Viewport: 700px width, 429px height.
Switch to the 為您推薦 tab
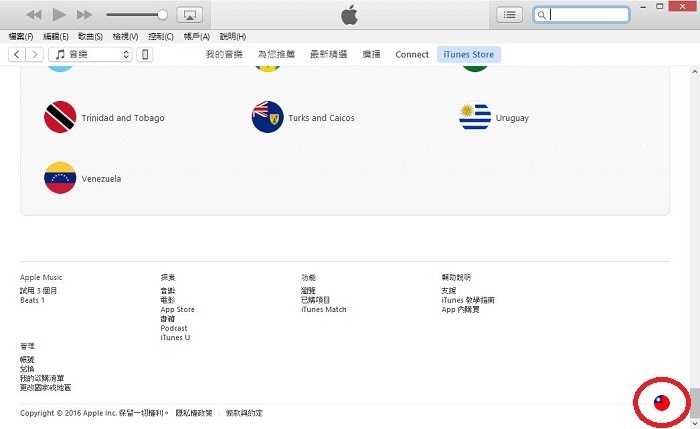click(276, 54)
